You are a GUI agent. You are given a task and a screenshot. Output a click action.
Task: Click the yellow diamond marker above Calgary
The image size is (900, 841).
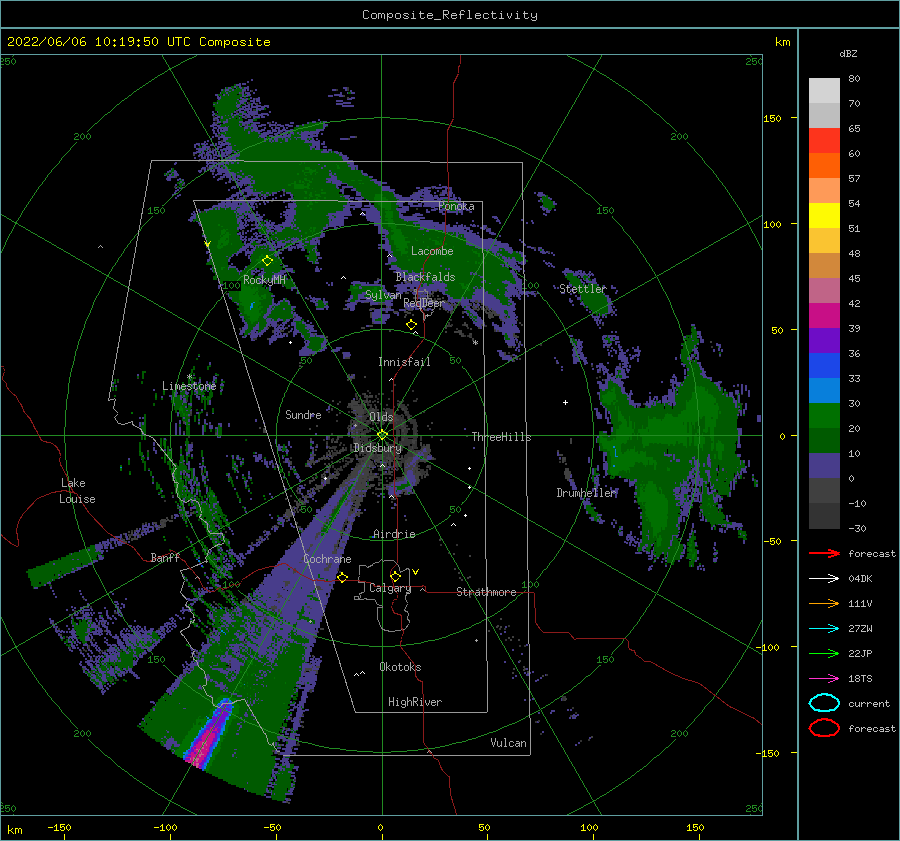tap(395, 576)
